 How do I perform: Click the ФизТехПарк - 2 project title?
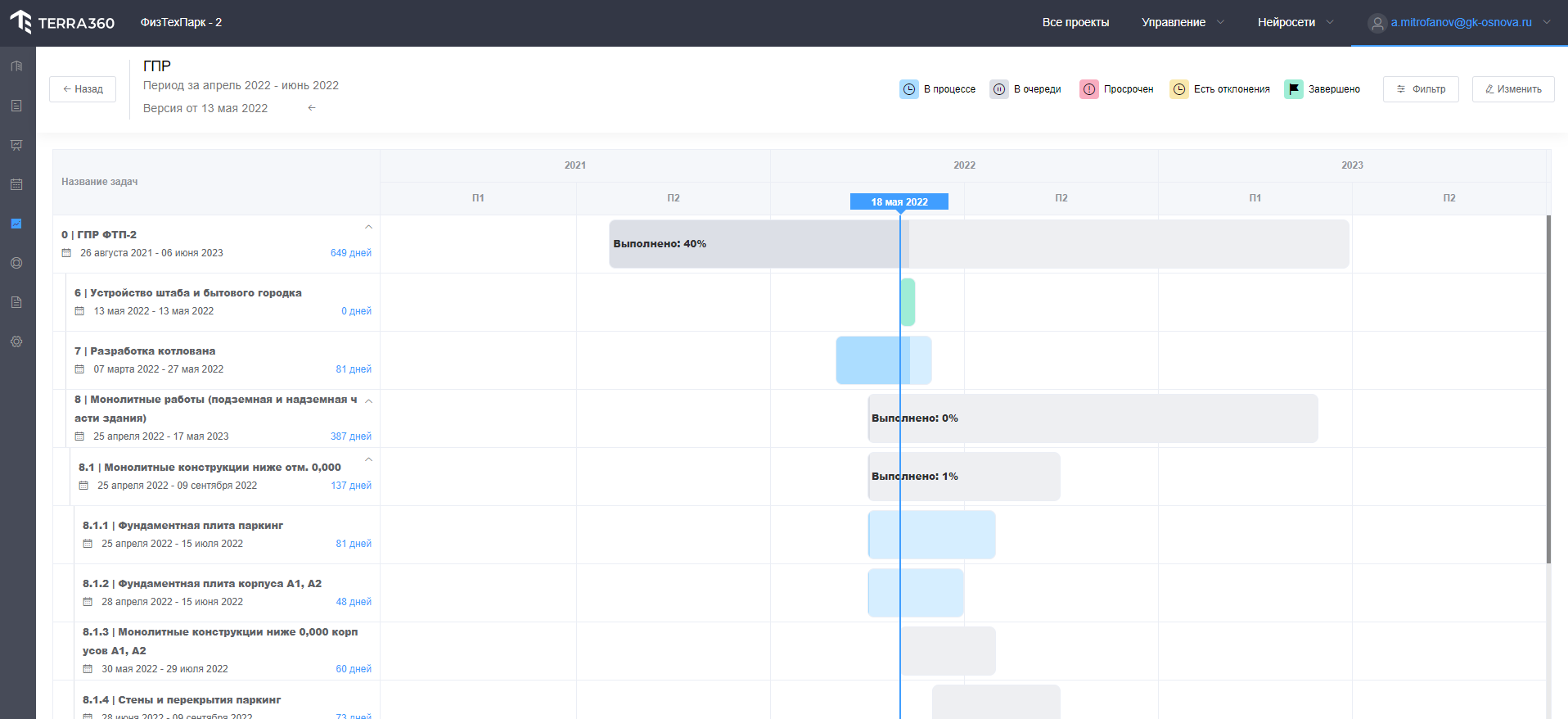181,22
